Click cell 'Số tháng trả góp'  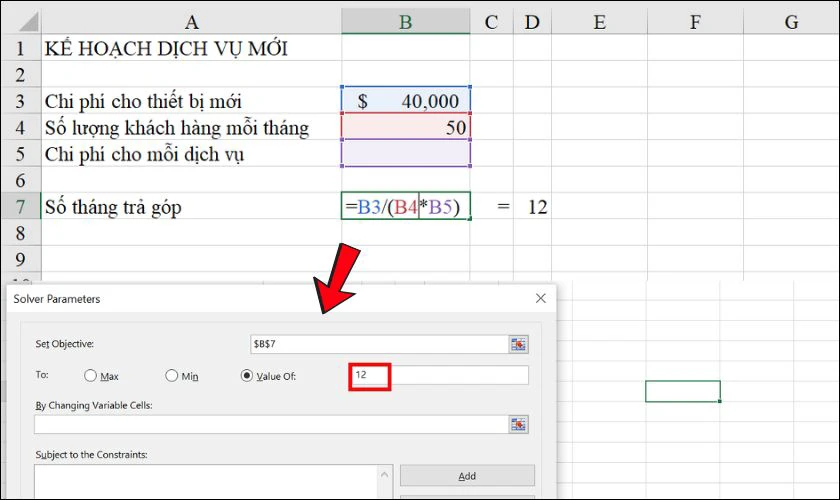(191, 206)
